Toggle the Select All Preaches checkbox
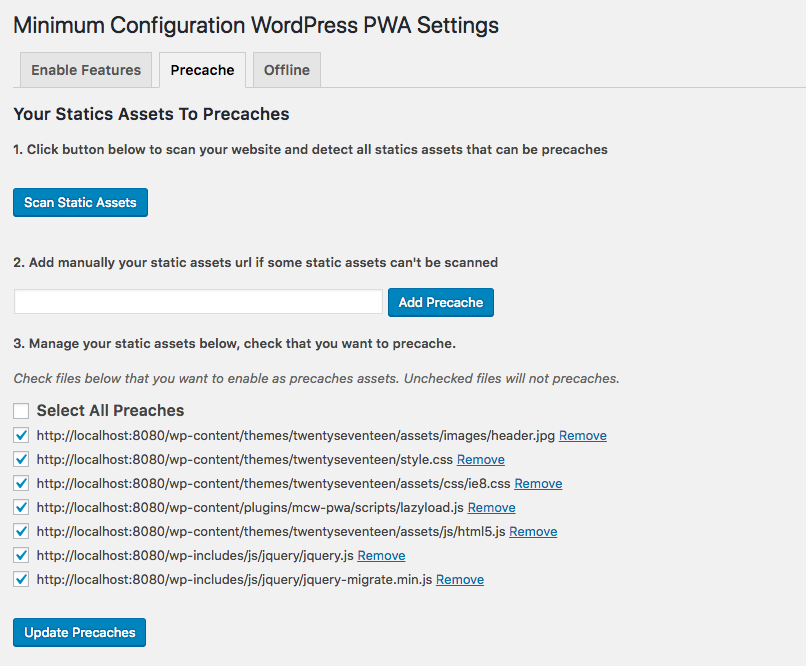 20,410
